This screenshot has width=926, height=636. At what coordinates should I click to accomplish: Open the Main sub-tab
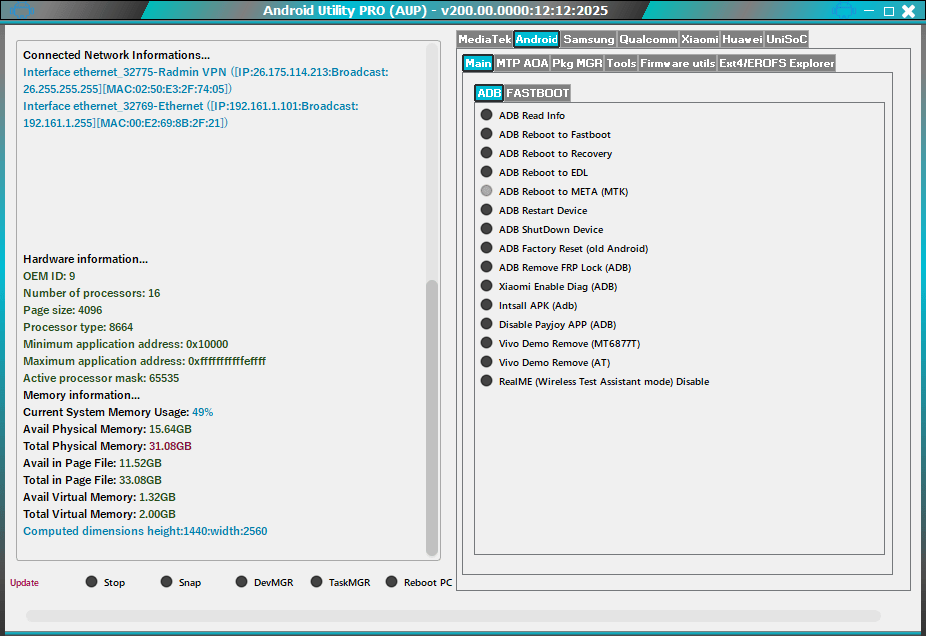478,63
